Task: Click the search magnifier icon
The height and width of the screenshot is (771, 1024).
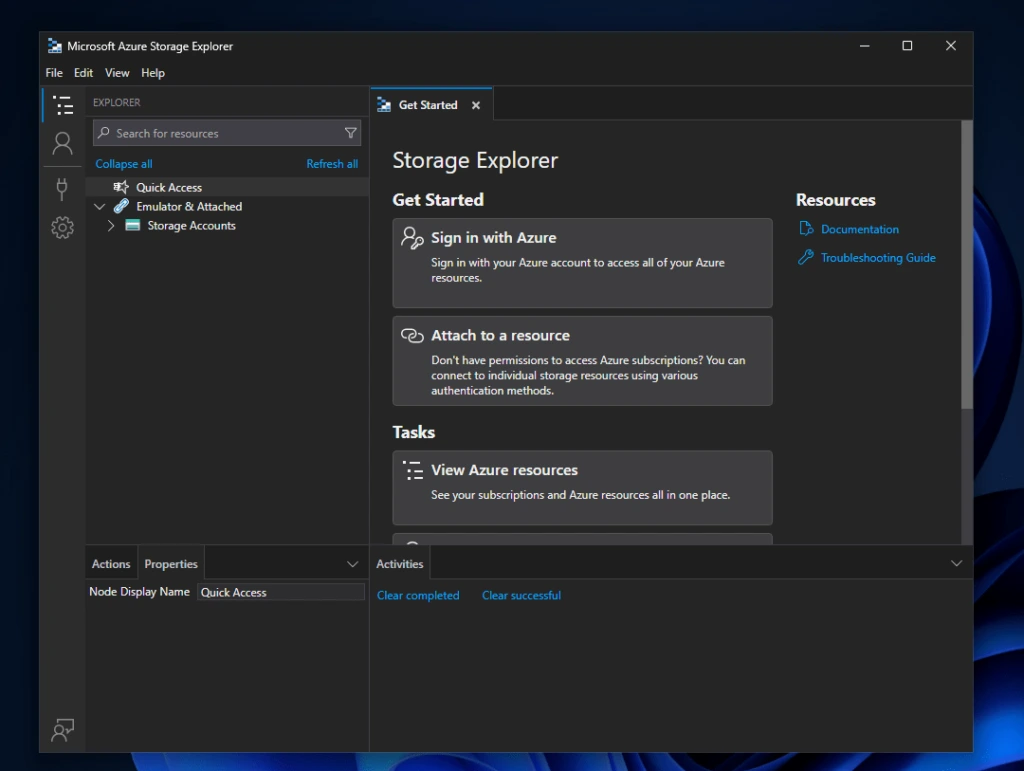Action: (103, 133)
